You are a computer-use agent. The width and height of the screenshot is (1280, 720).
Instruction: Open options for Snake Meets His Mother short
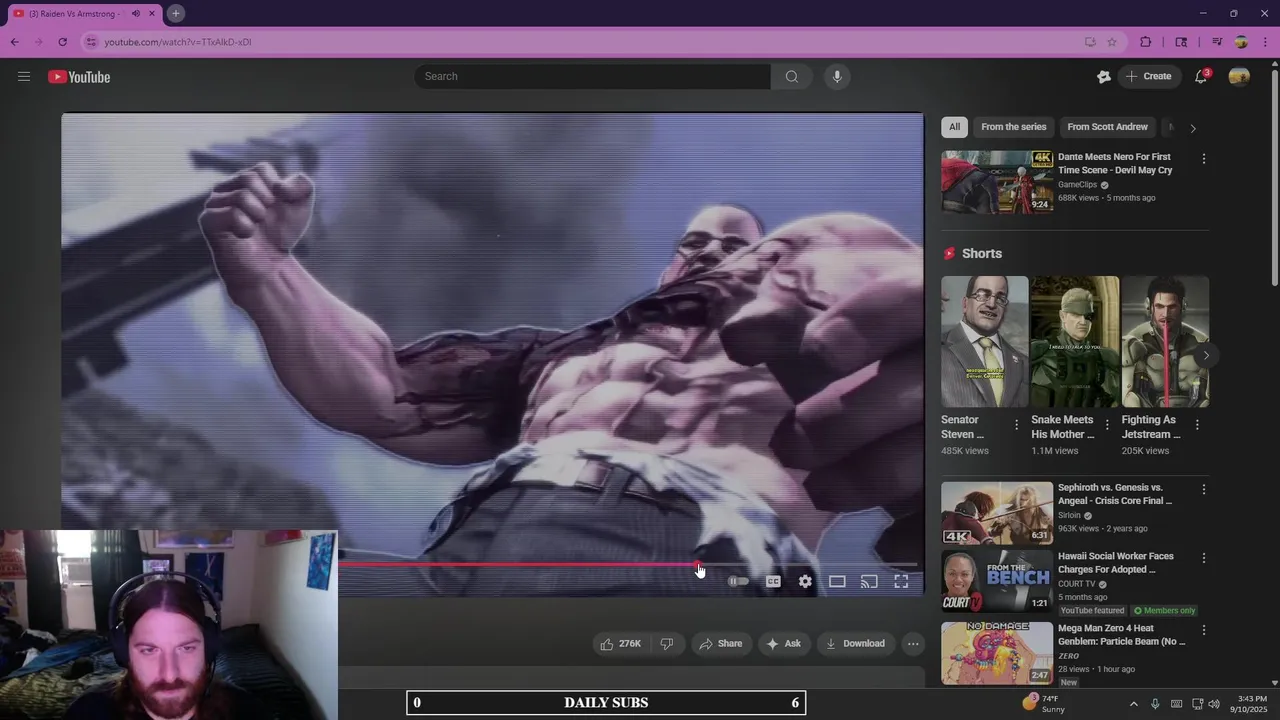tap(1106, 425)
